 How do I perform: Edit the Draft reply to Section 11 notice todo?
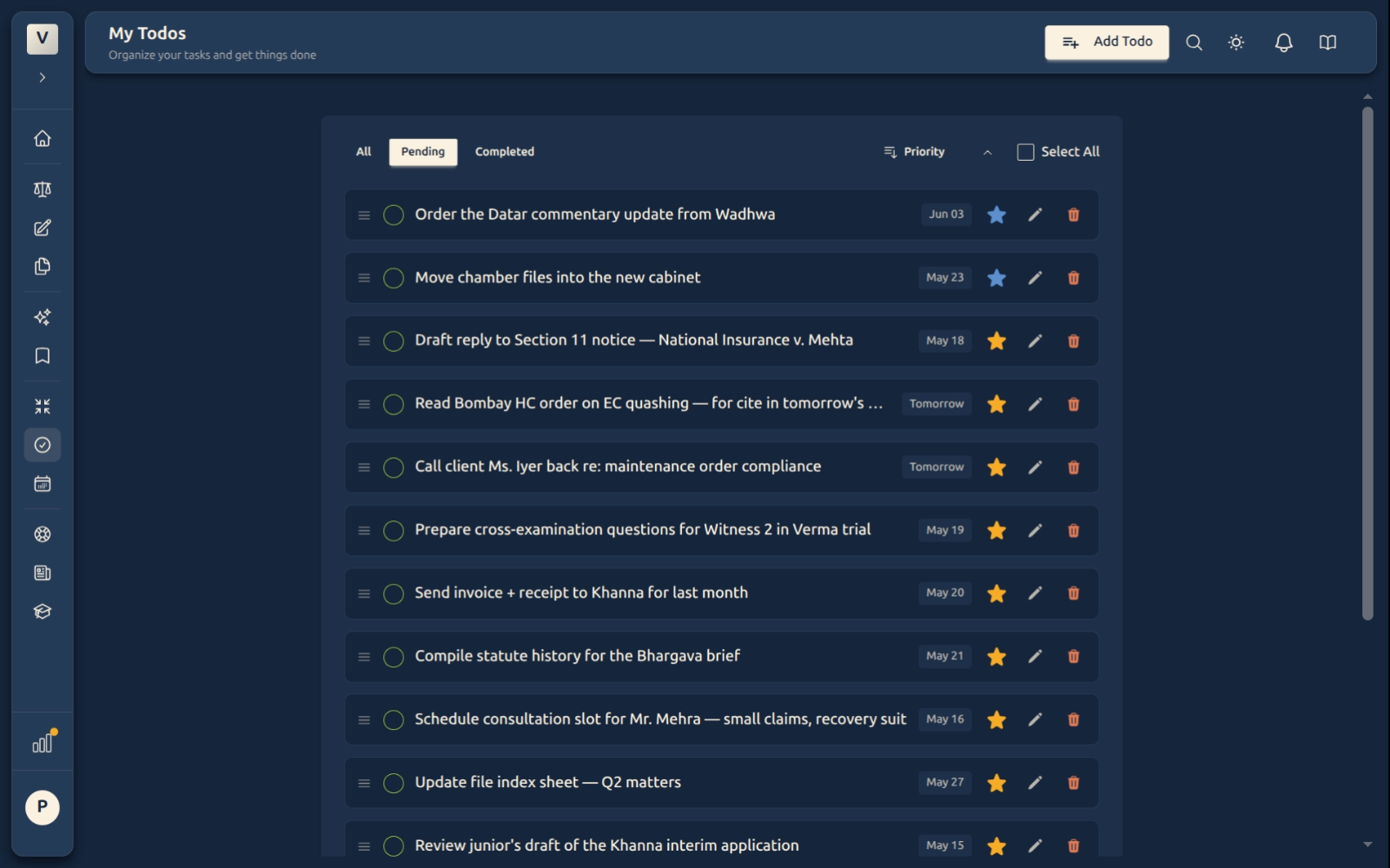(1035, 341)
